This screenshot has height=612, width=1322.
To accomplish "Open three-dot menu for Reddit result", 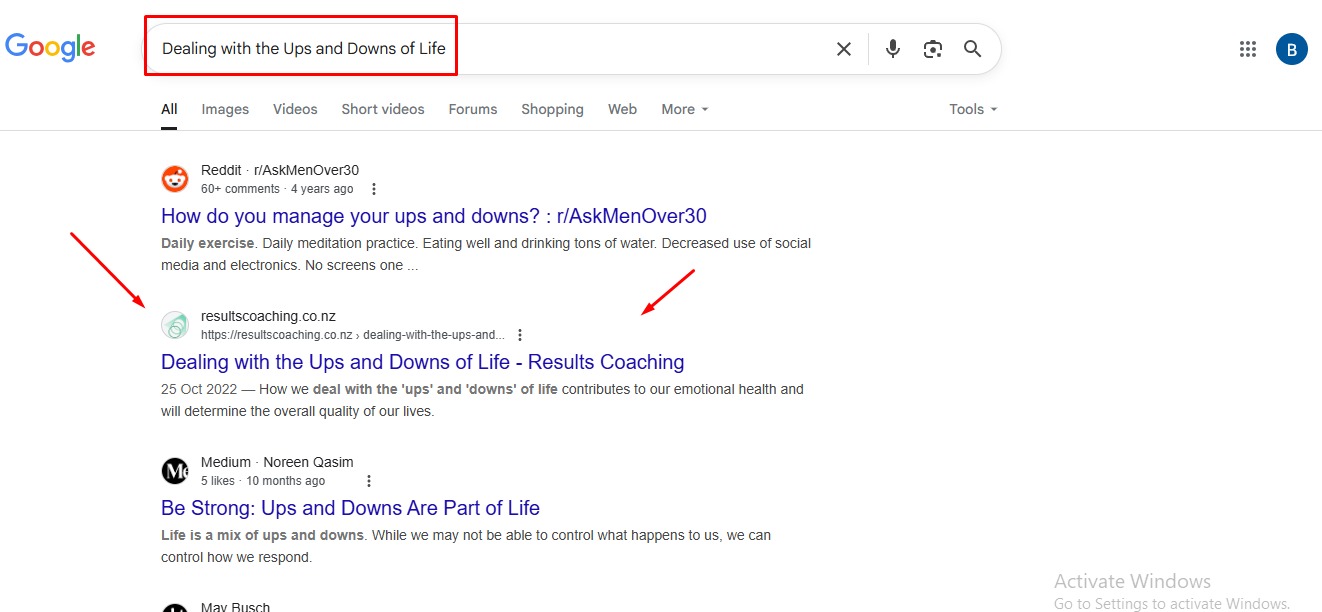I will click(x=374, y=189).
